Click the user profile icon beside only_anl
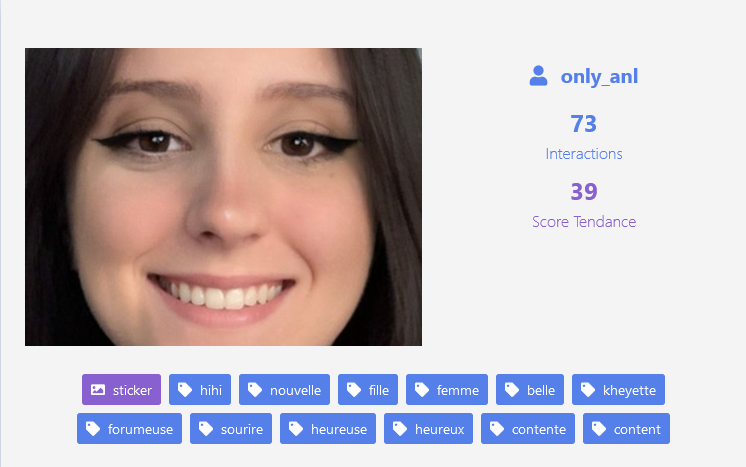 pyautogui.click(x=538, y=76)
